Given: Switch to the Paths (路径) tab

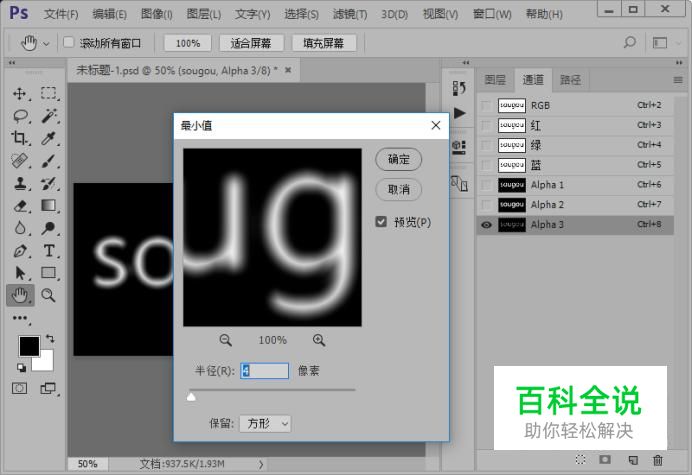Looking at the screenshot, I should point(570,80).
